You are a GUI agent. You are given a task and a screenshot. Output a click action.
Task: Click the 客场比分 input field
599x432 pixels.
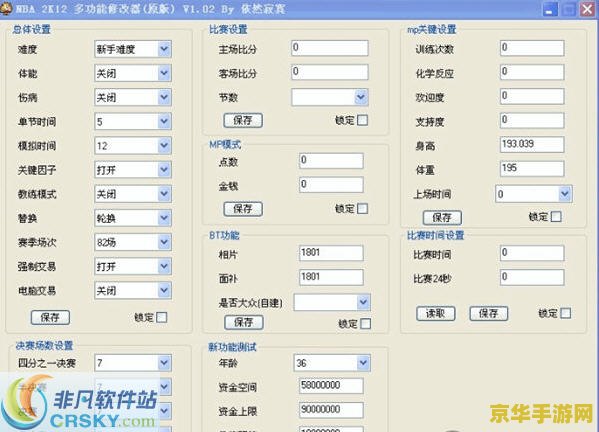pyautogui.click(x=330, y=72)
